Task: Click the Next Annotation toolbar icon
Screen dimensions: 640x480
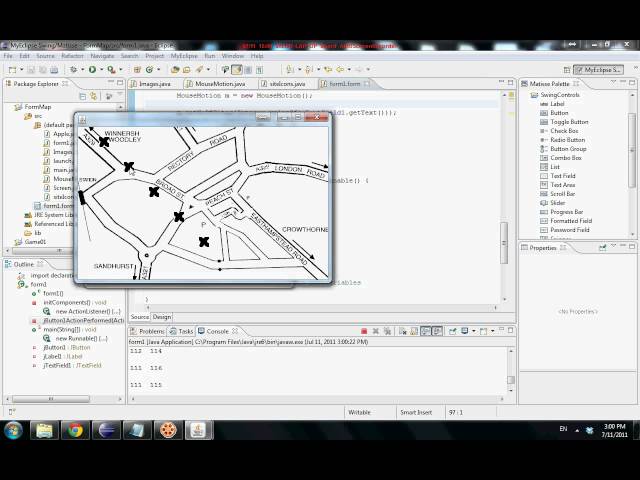Action: pos(290,70)
